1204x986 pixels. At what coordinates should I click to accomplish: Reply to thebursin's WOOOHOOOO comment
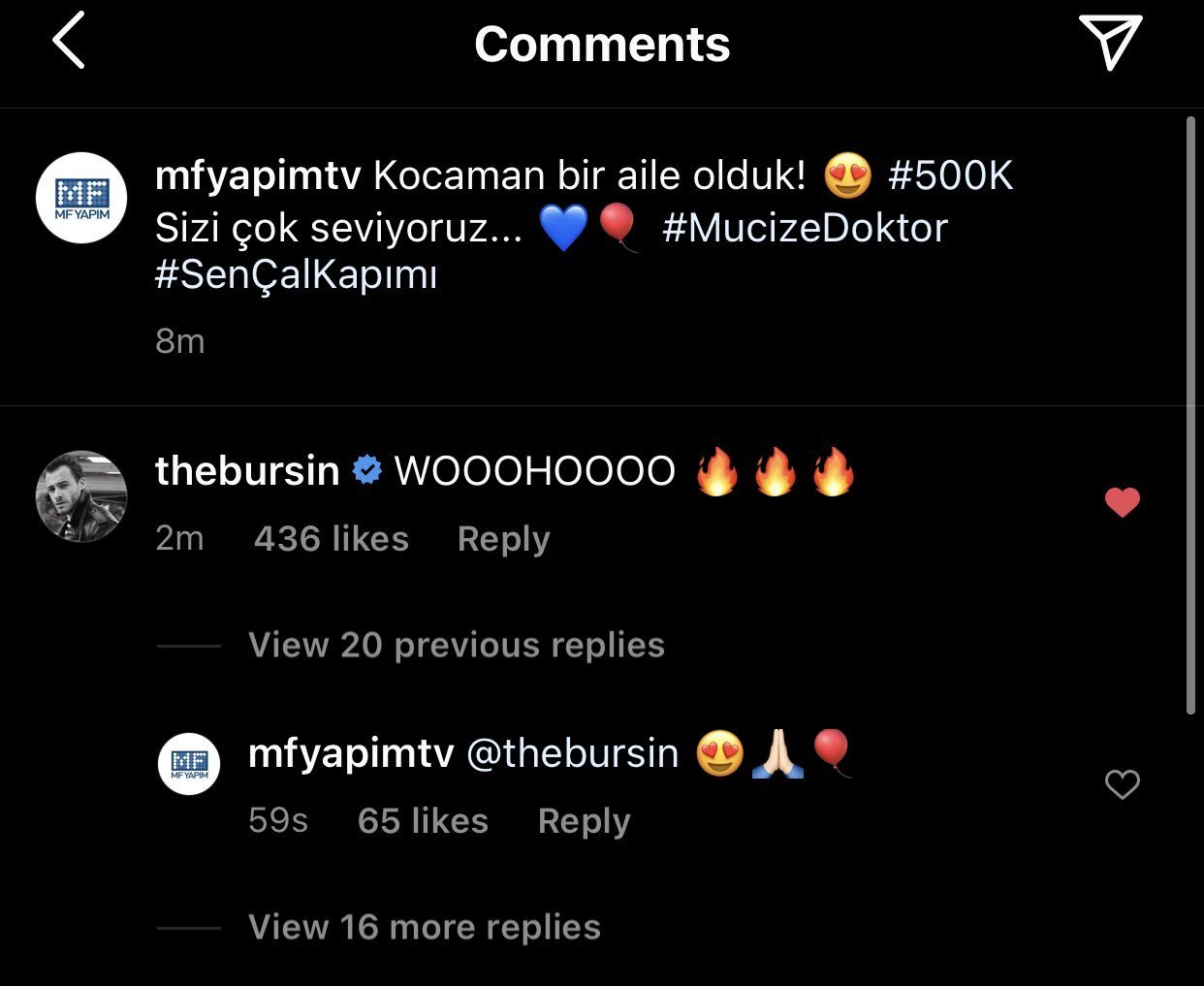click(503, 539)
